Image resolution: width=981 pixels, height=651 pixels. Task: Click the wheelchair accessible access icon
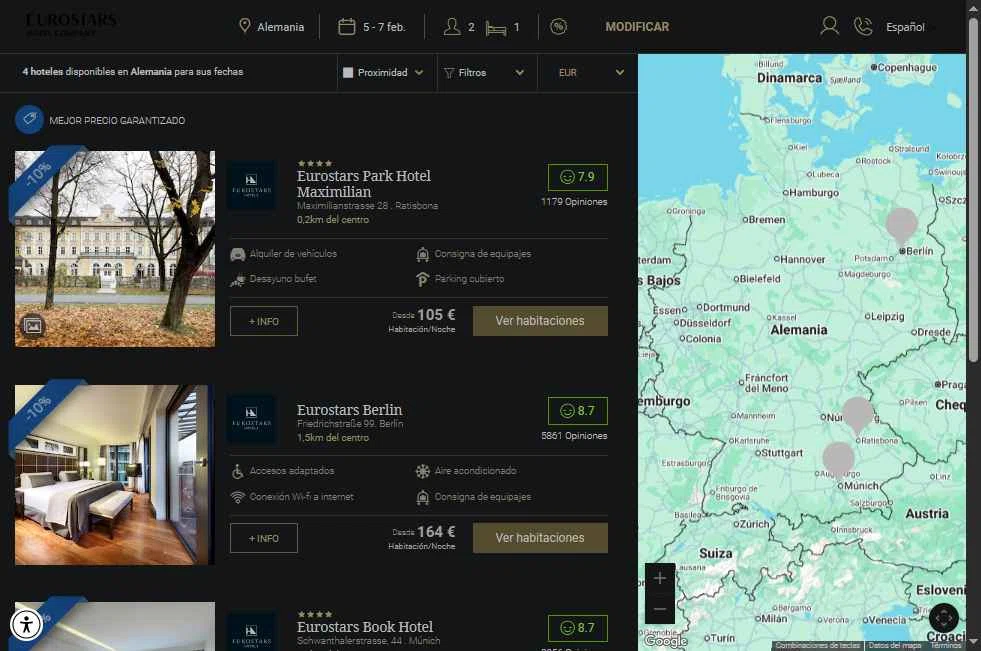[237, 472]
